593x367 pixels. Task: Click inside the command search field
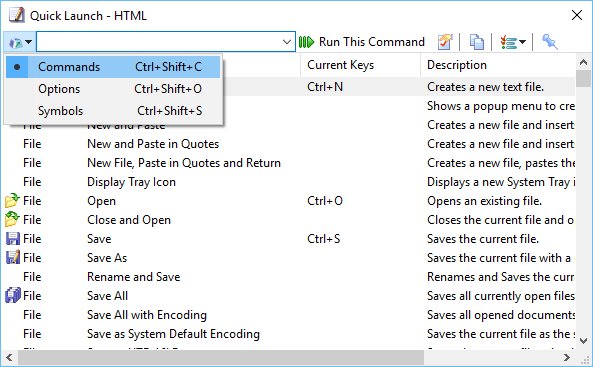coord(158,42)
